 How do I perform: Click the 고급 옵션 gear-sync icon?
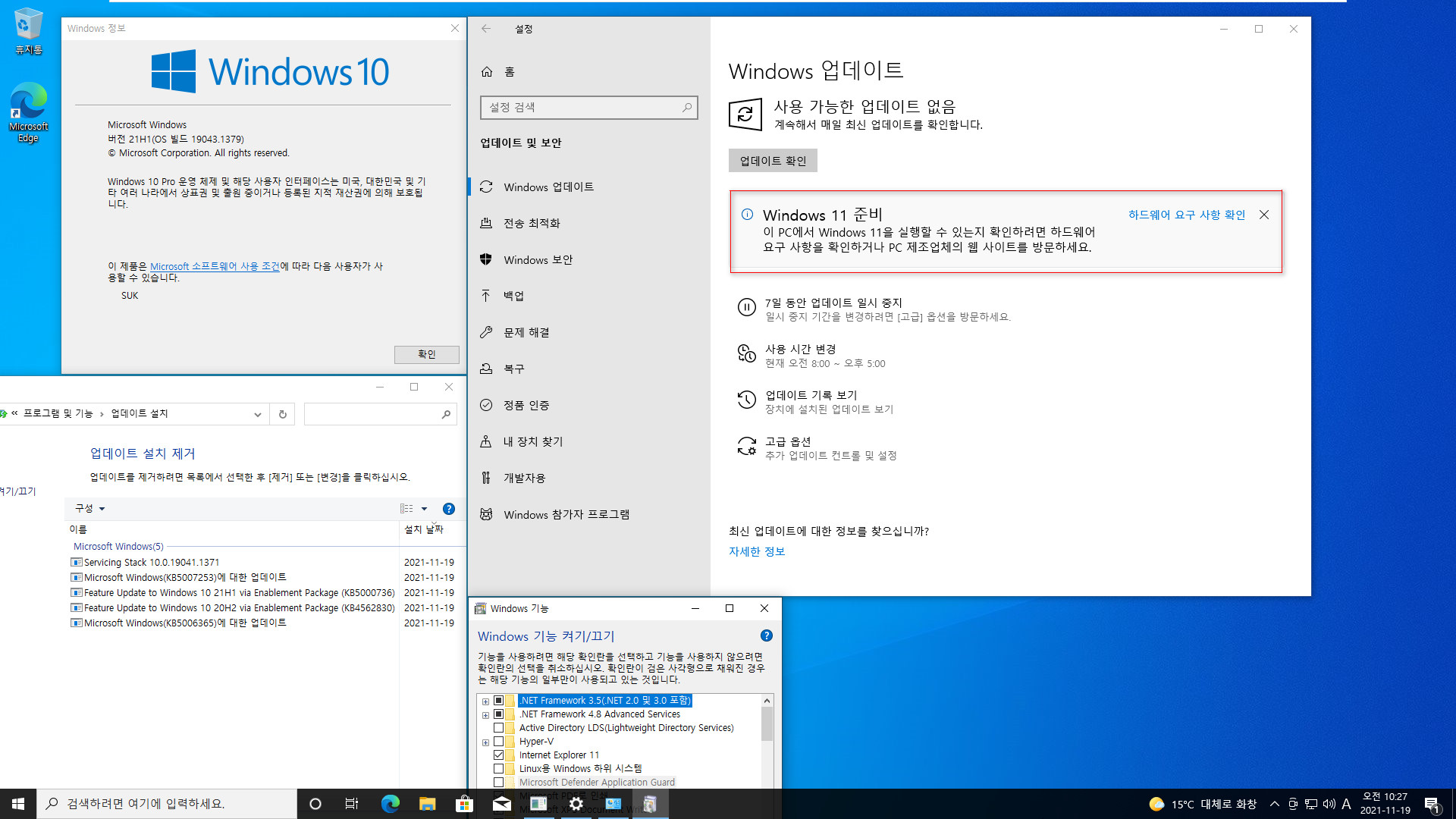pyautogui.click(x=746, y=446)
